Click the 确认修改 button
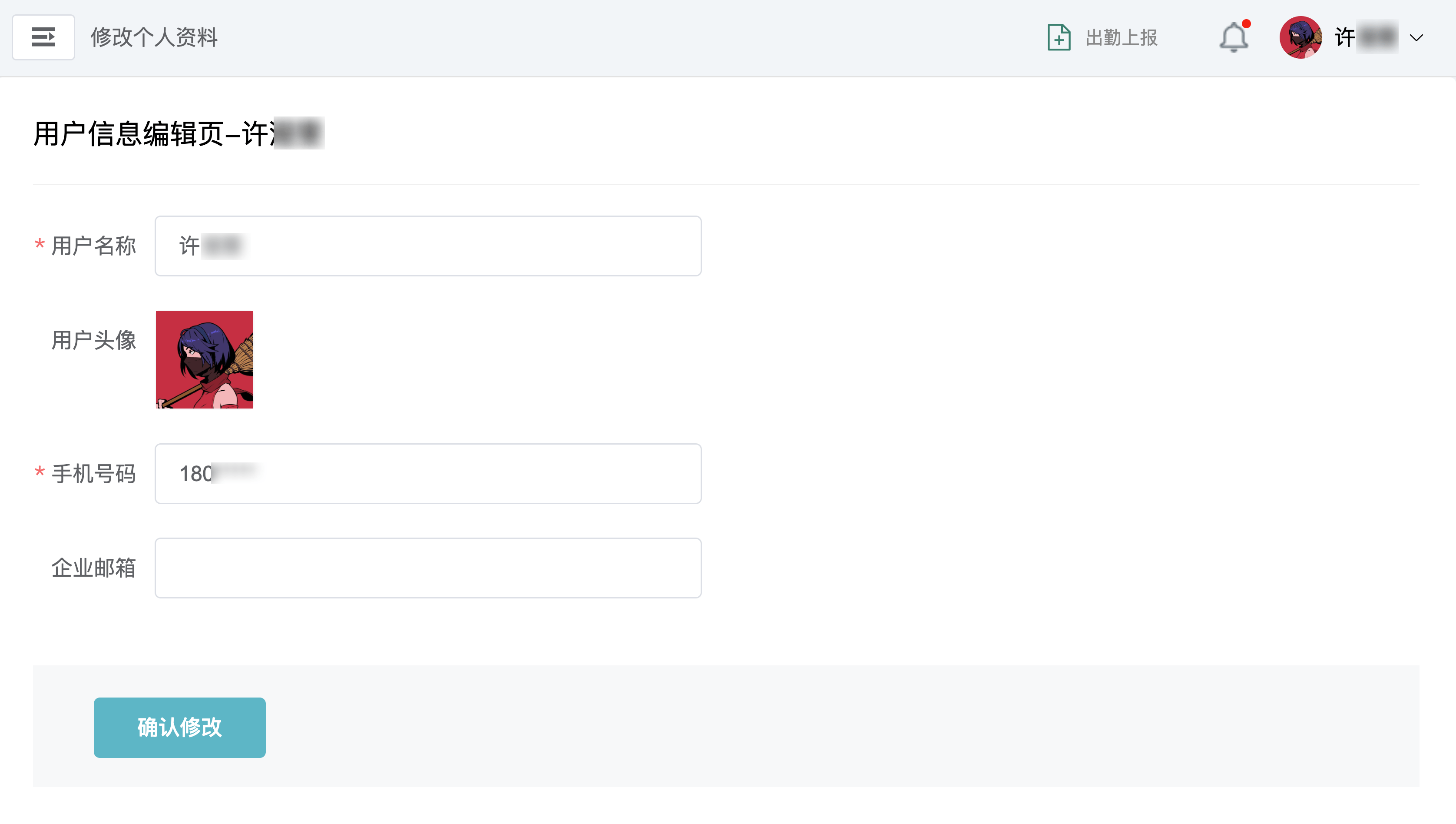The image size is (1456, 824). pos(179,727)
